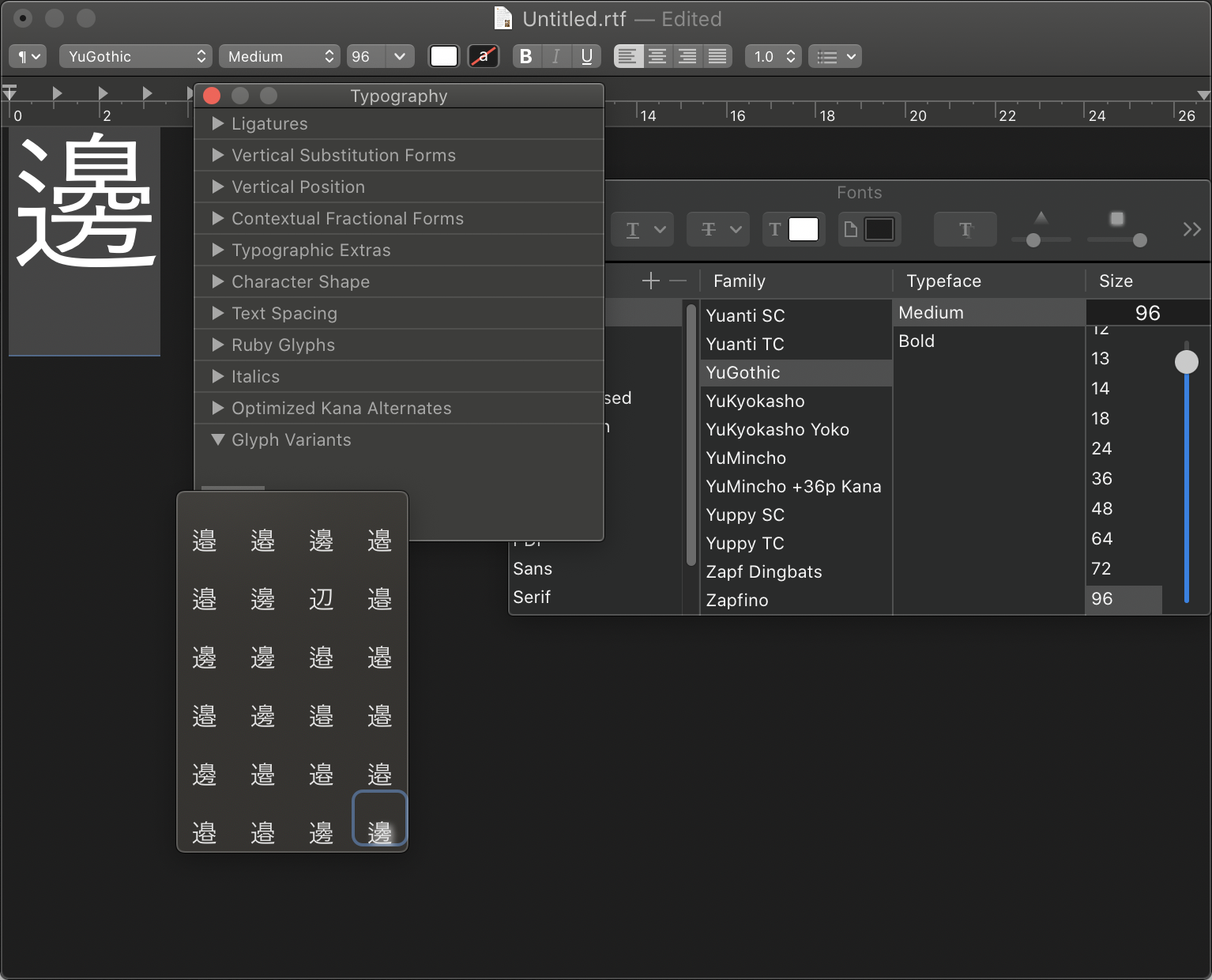The image size is (1212, 980).
Task: Center-align the text
Action: click(x=658, y=56)
